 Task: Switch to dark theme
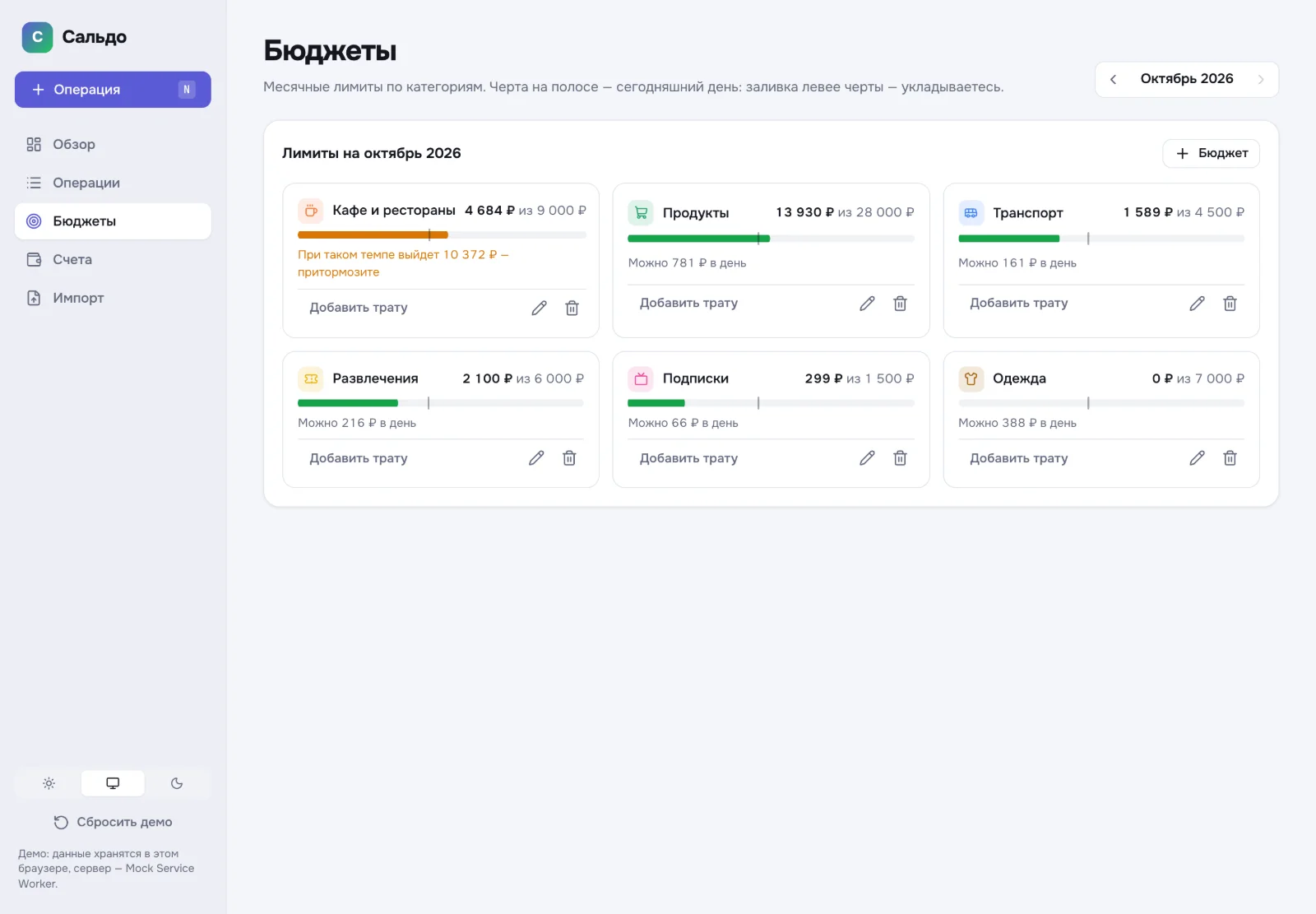click(x=177, y=783)
